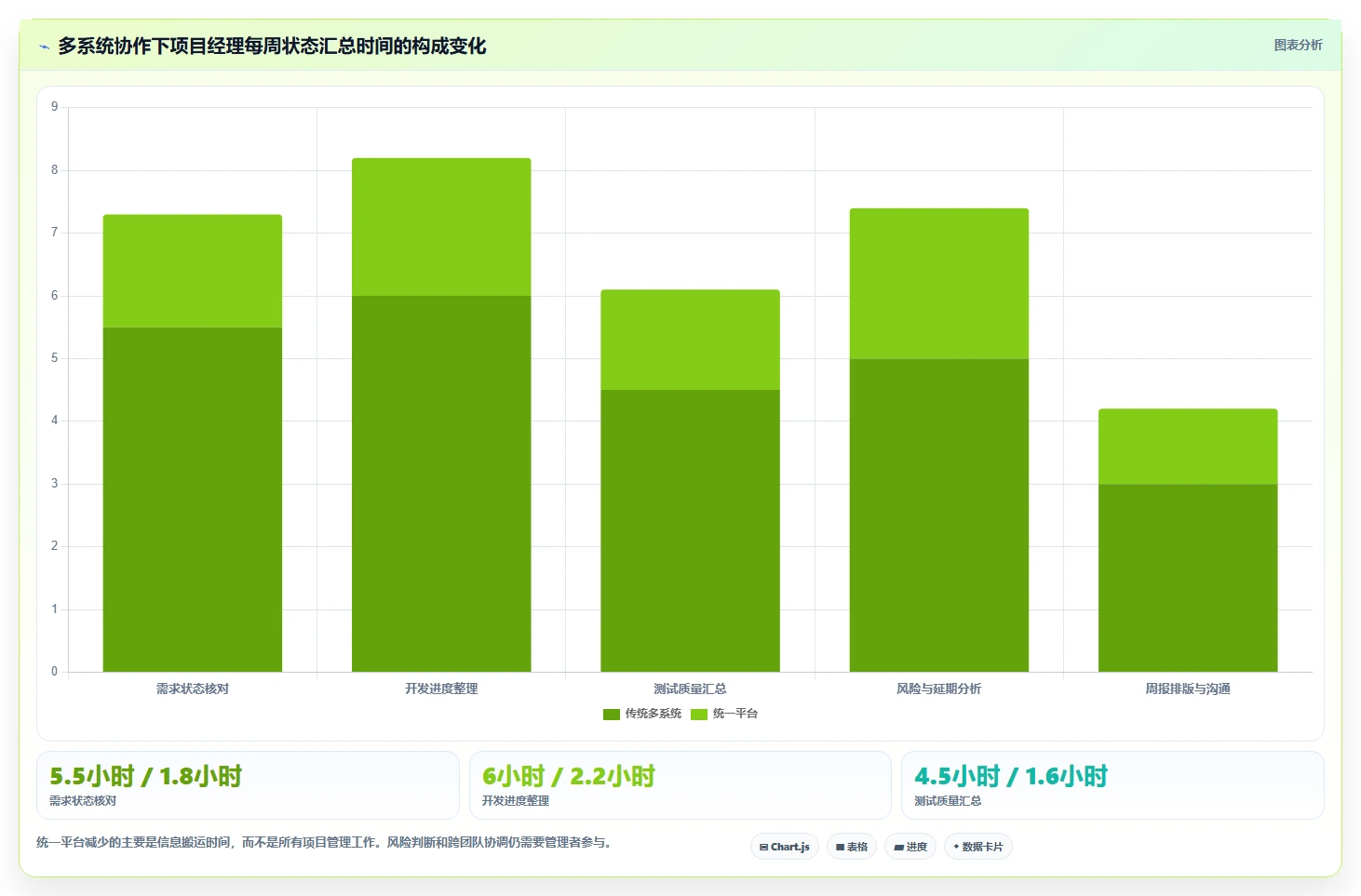Click the light green 测试质量汇总 bar segment
This screenshot has height=896, width=1361.
coord(690,340)
